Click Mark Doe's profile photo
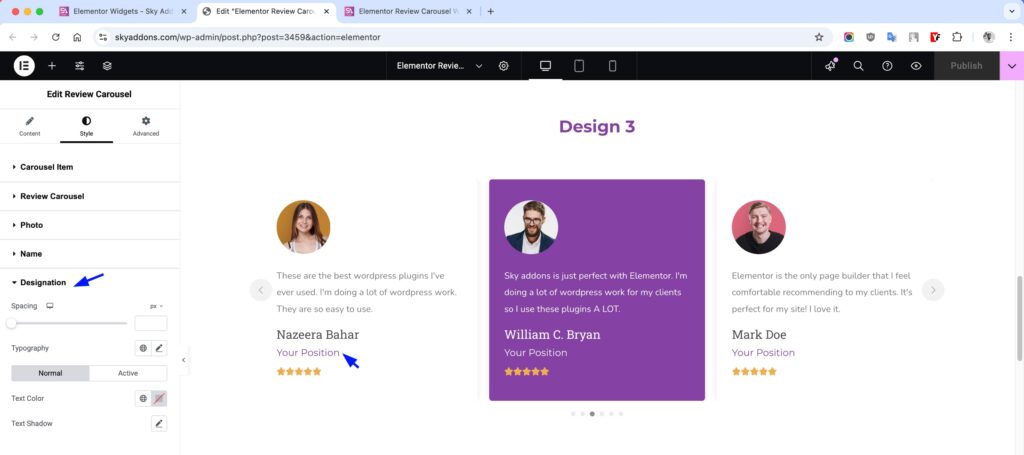 [x=758, y=227]
